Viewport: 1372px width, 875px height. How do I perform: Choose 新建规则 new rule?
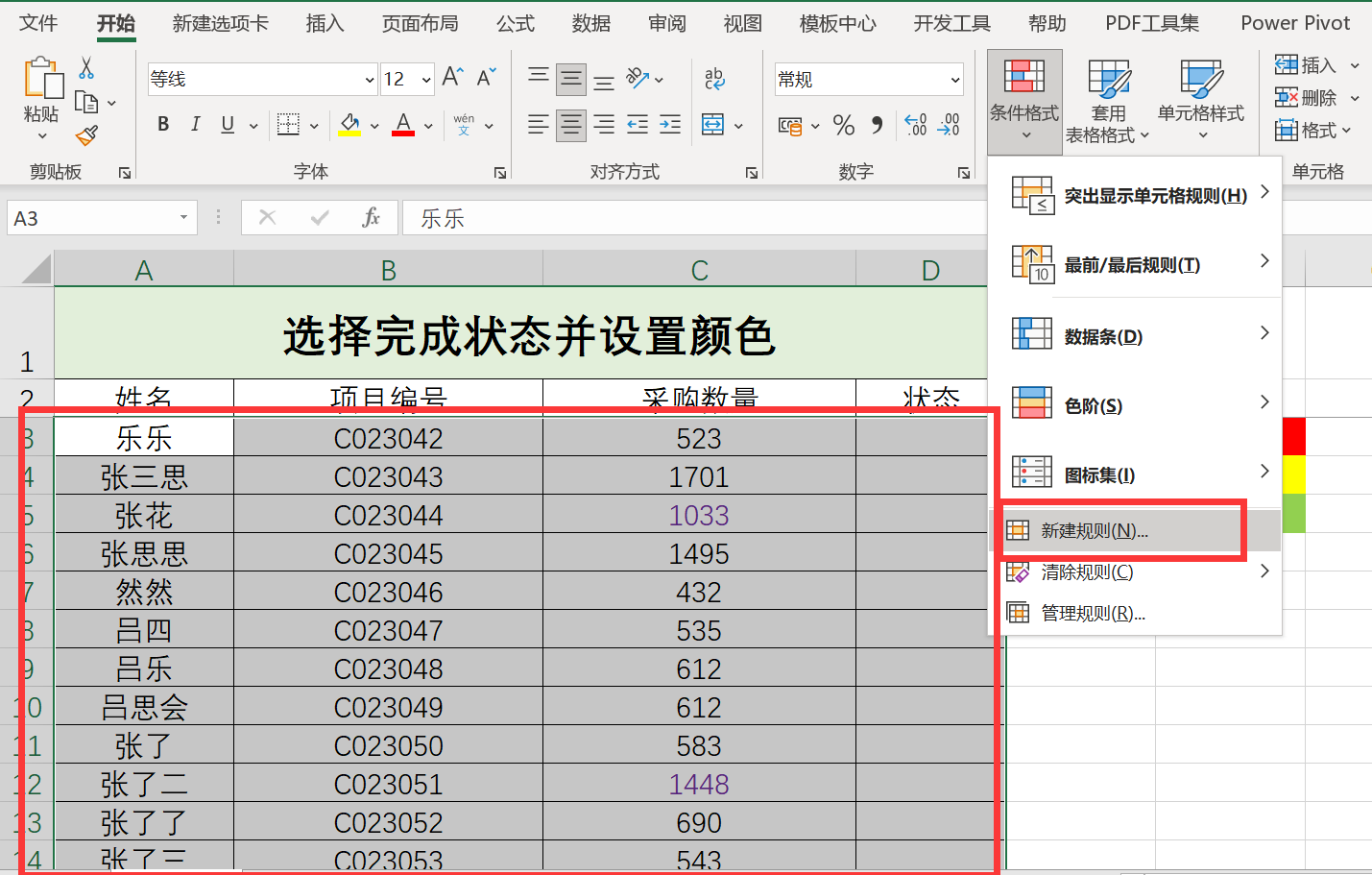point(1136,530)
